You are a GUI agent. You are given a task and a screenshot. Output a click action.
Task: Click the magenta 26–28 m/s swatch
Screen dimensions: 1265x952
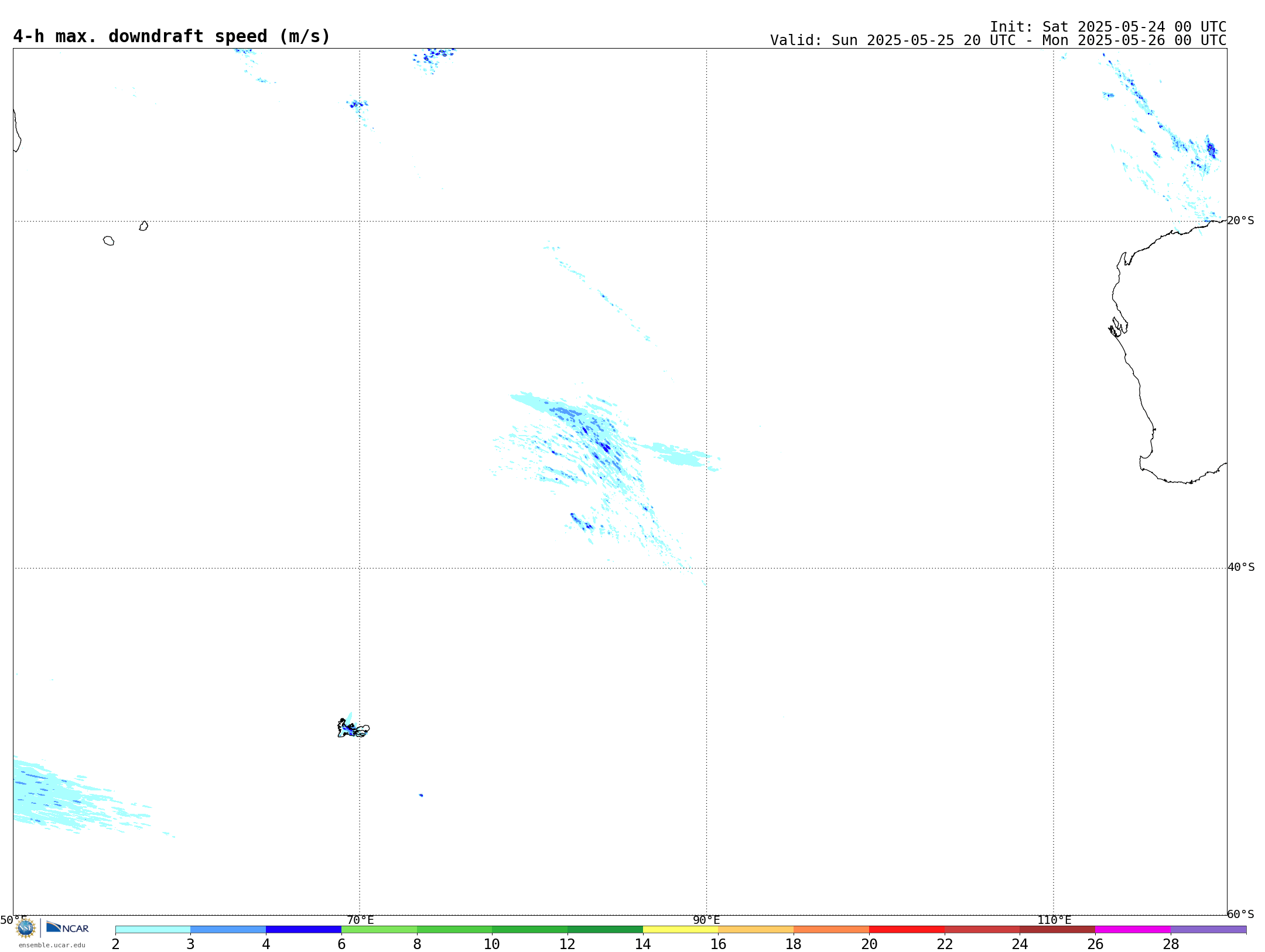(x=1133, y=930)
